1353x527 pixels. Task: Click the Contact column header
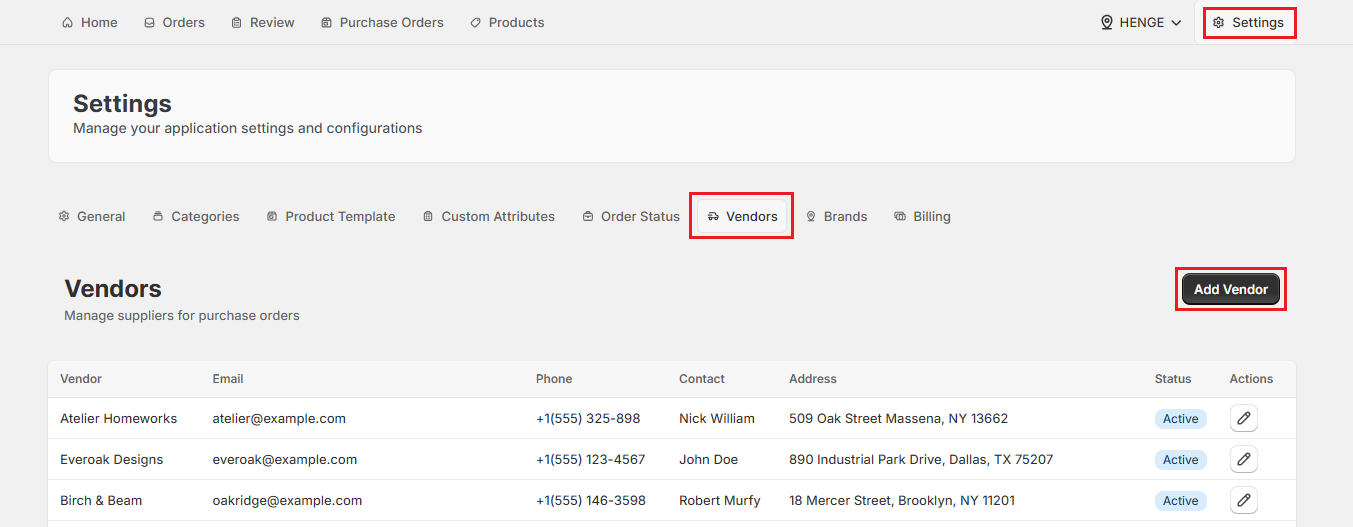click(x=702, y=379)
